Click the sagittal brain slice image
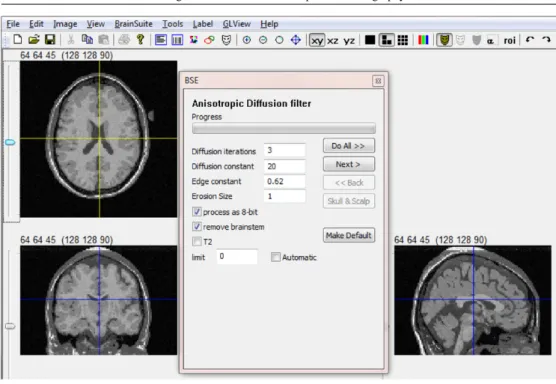Image resolution: width=556 pixels, height=384 pixels. click(473, 300)
